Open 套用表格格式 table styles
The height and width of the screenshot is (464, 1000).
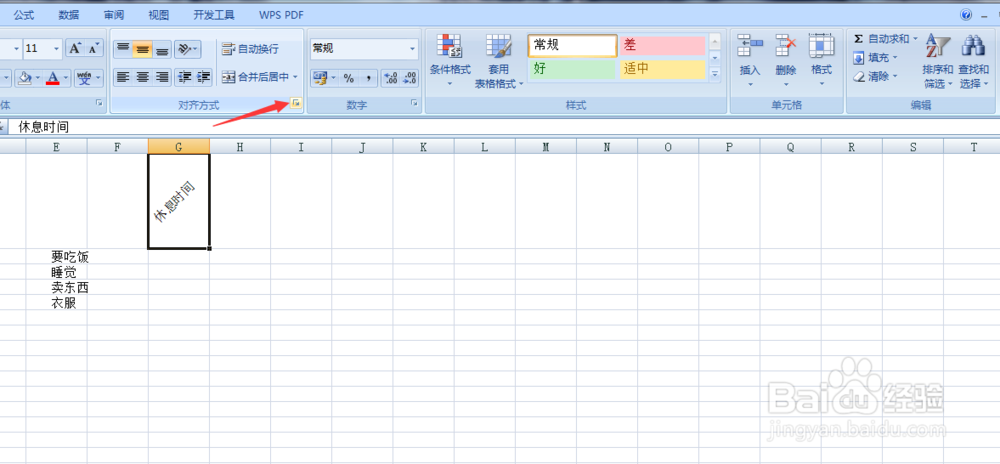[x=499, y=61]
